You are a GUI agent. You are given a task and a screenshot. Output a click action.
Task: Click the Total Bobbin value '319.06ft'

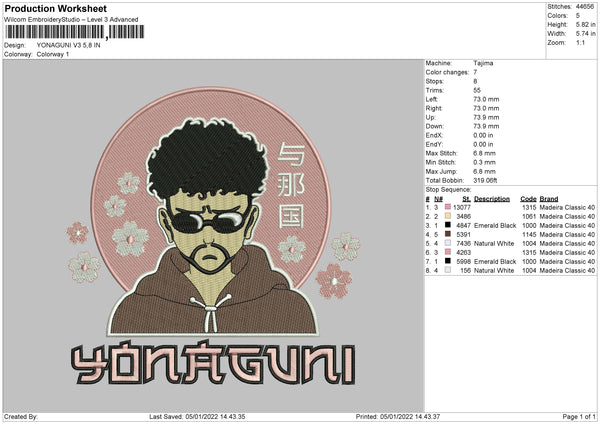485,180
